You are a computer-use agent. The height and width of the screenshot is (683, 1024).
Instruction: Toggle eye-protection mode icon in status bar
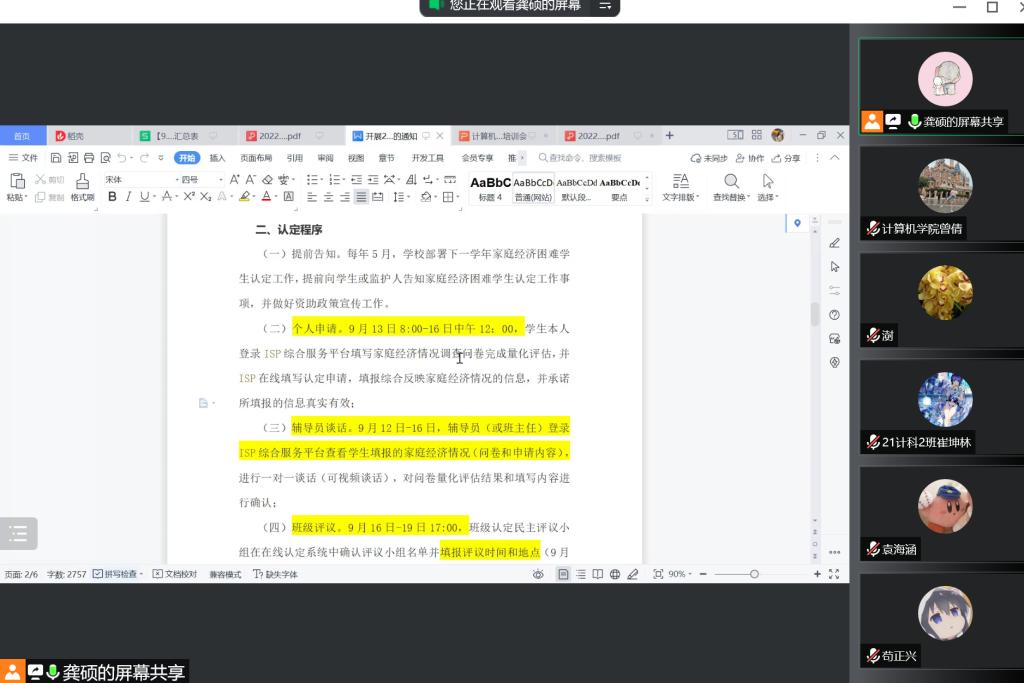coord(538,574)
